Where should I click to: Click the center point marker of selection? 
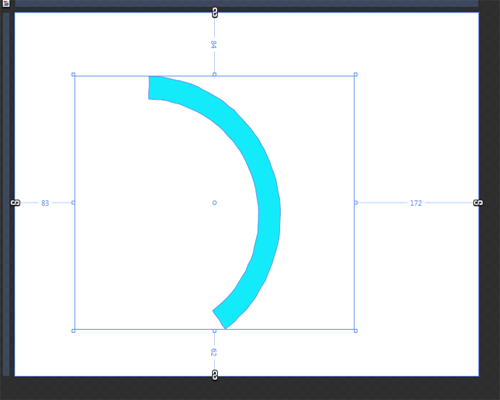click(214, 203)
